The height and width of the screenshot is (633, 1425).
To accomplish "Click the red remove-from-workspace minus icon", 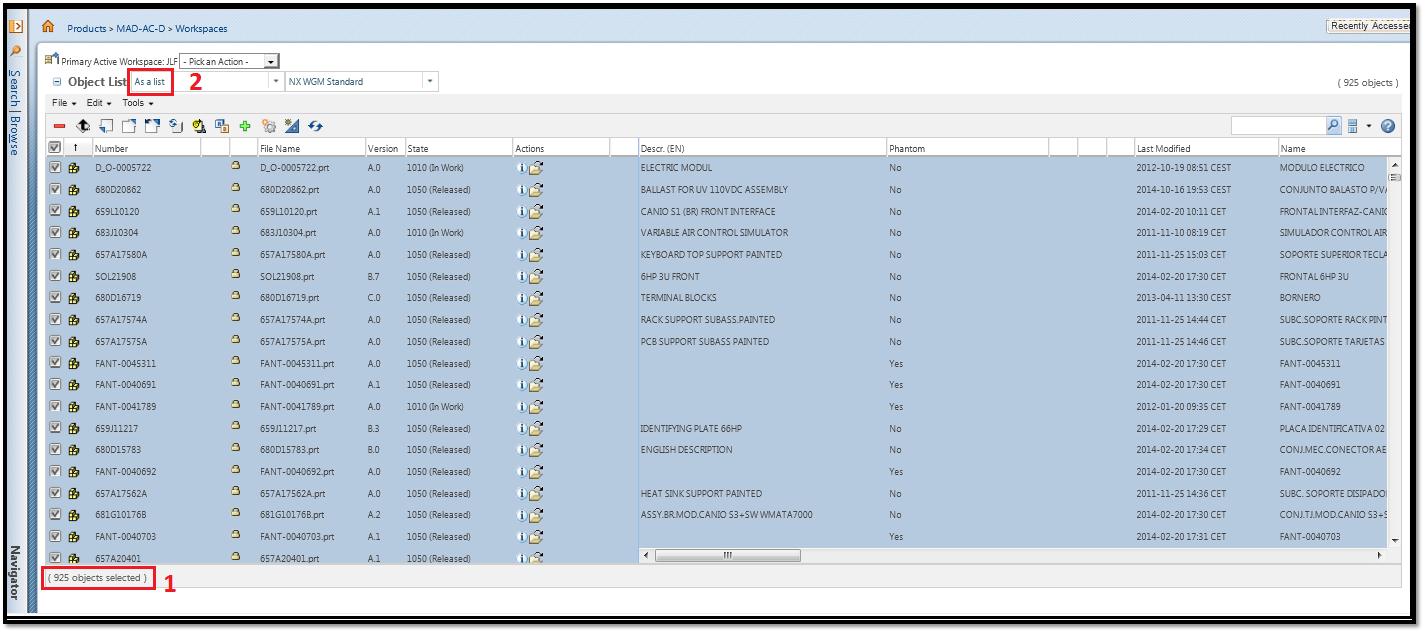I will [x=60, y=126].
